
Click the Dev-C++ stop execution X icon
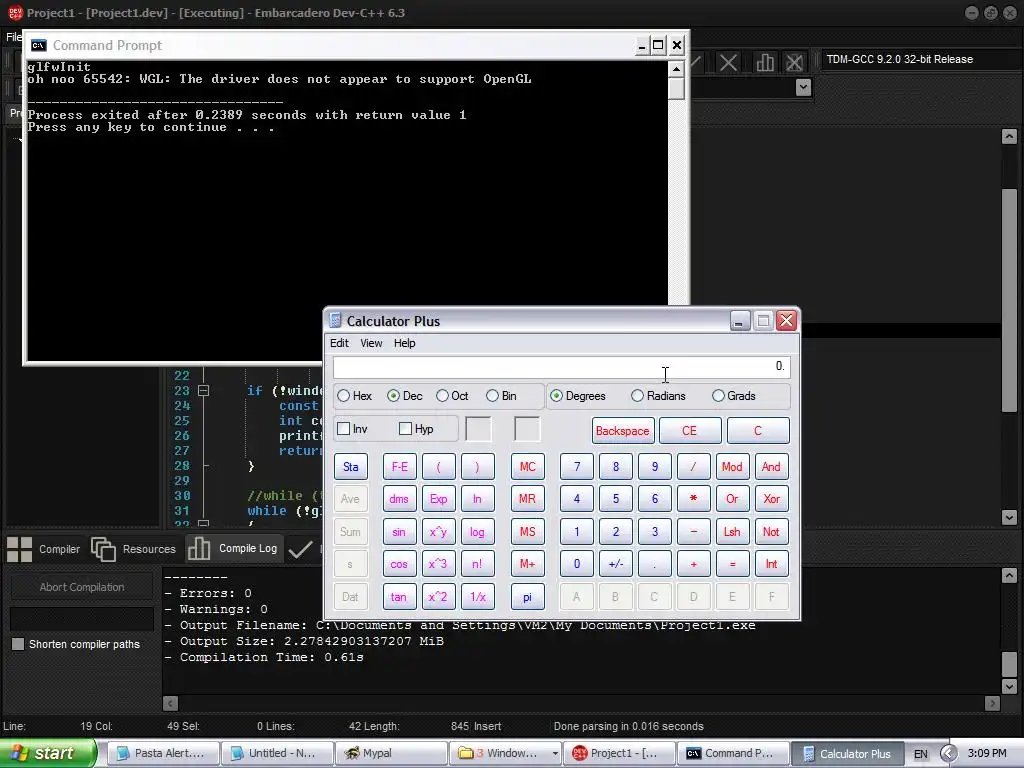728,62
